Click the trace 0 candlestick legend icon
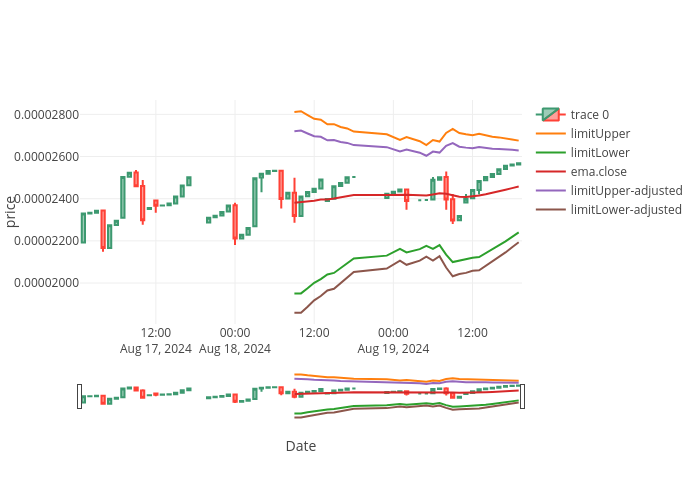 pos(551,115)
